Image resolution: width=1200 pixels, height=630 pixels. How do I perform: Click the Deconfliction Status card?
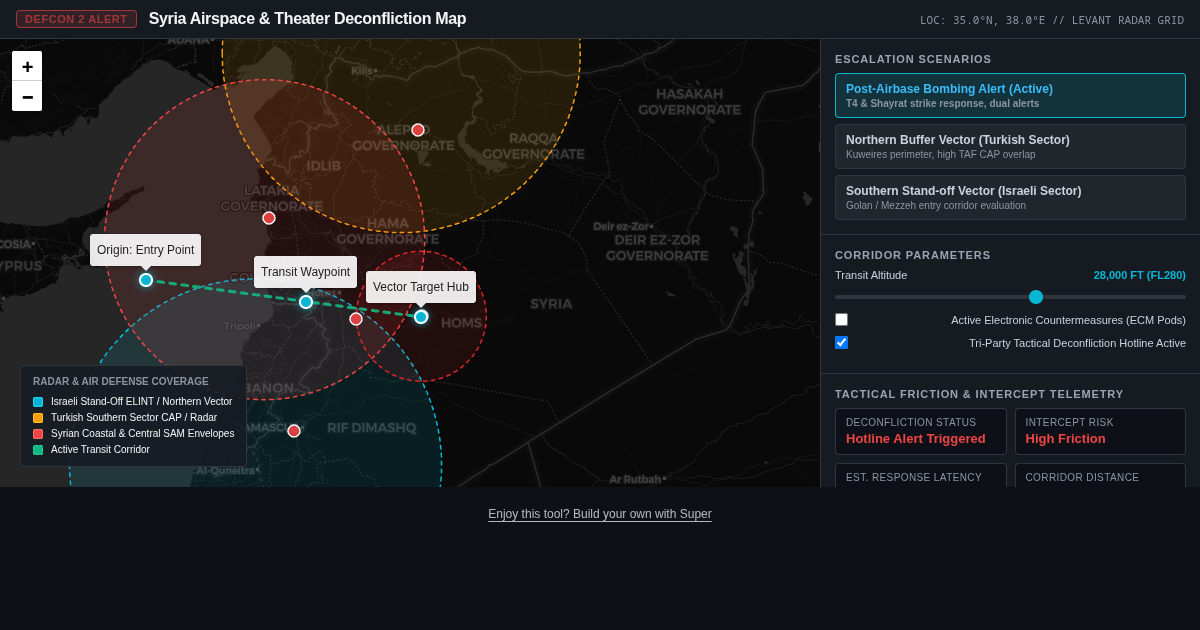pos(921,431)
